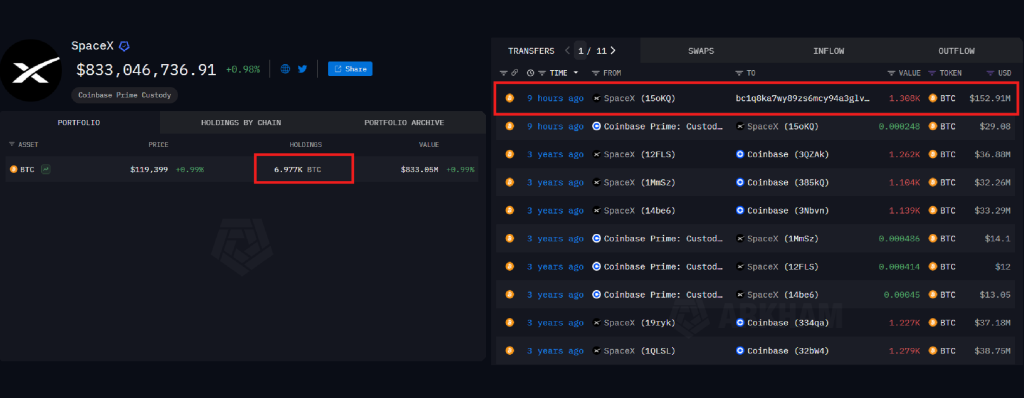The image size is (1024, 398).
Task: Click the blue Share button
Action: 350,69
